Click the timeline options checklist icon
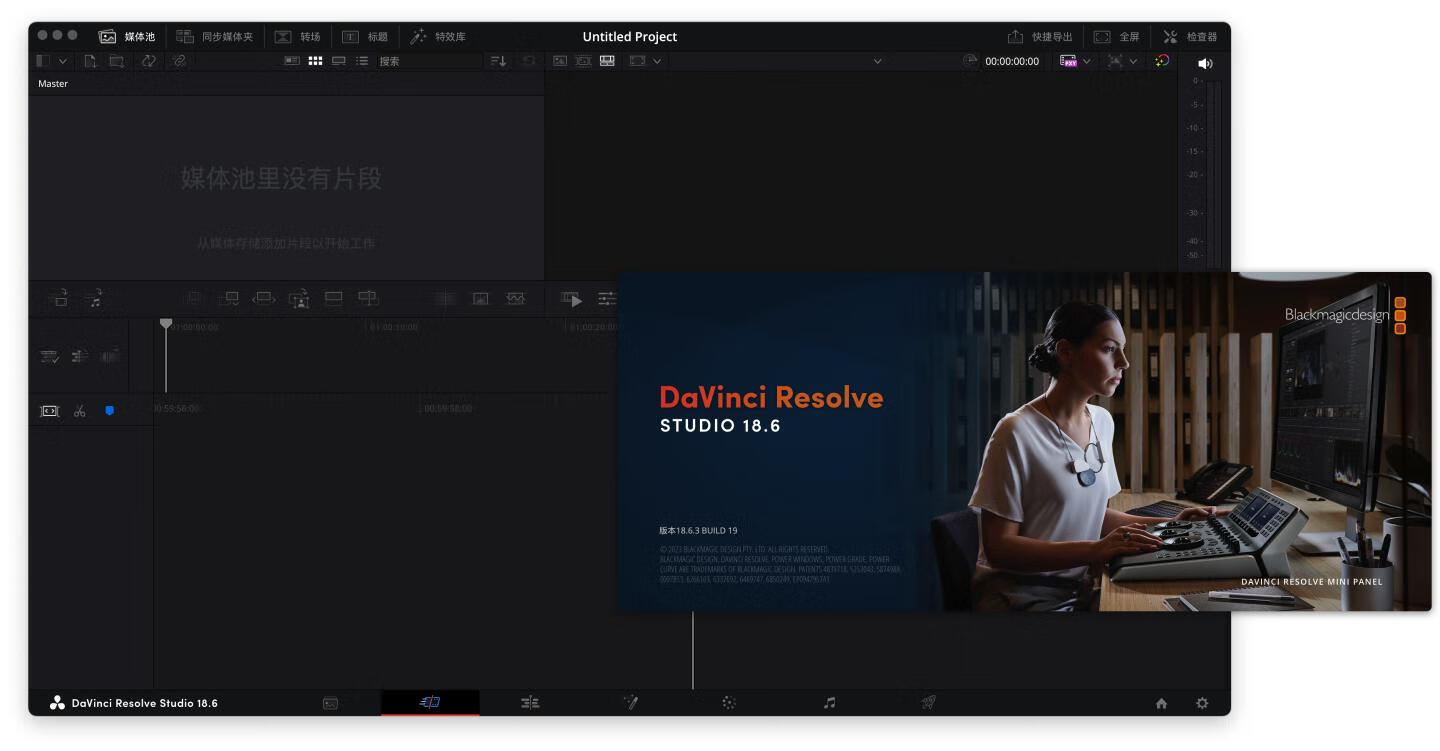 click(49, 356)
